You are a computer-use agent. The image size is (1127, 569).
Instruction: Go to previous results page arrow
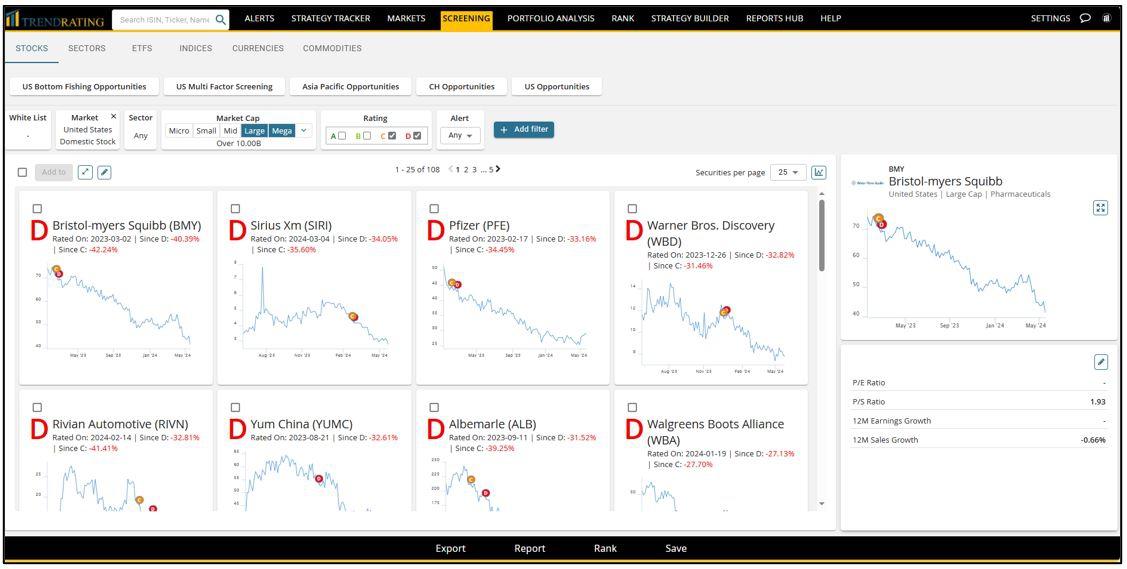click(x=451, y=170)
